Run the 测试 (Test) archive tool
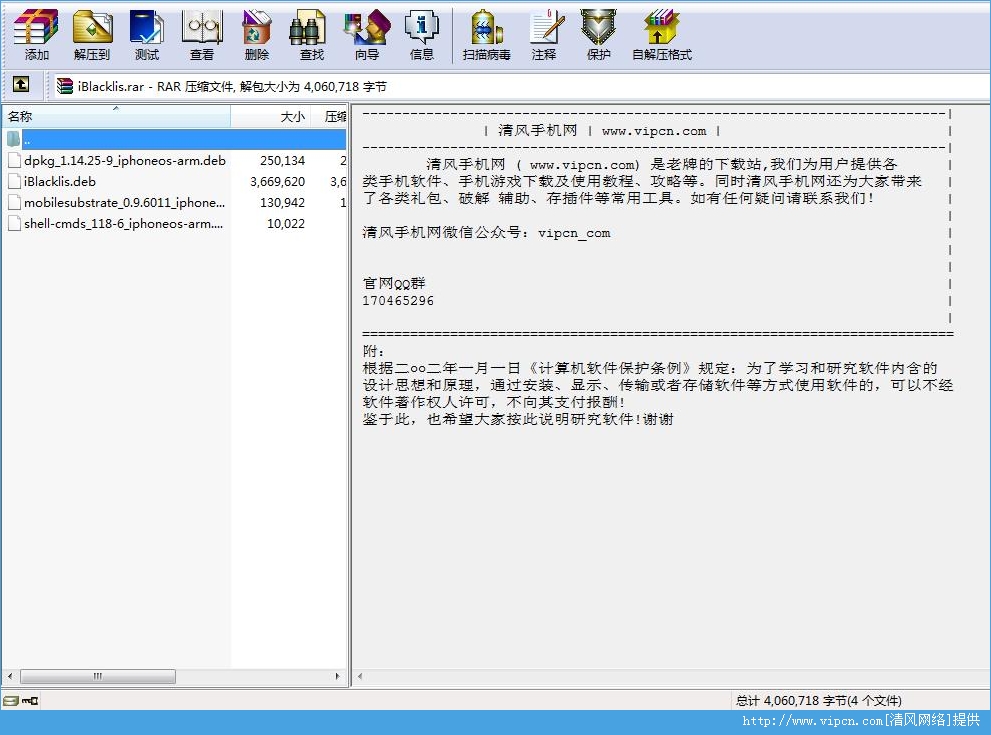 (x=147, y=34)
